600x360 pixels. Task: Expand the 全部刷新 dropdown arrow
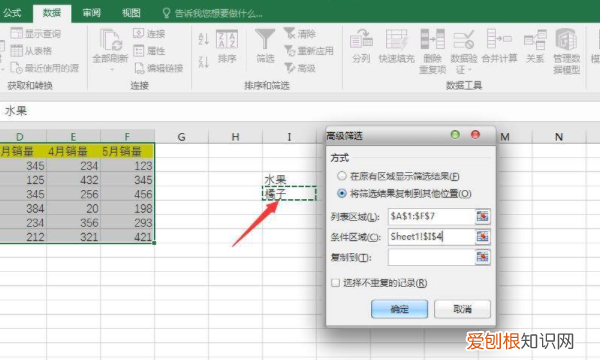coord(112,70)
